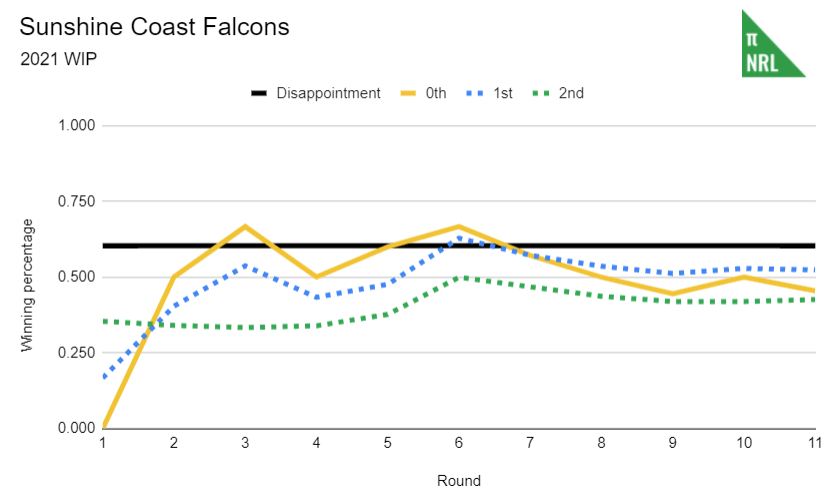The image size is (830, 500).
Task: Click the yellow line's peak at round 3
Action: (246, 227)
